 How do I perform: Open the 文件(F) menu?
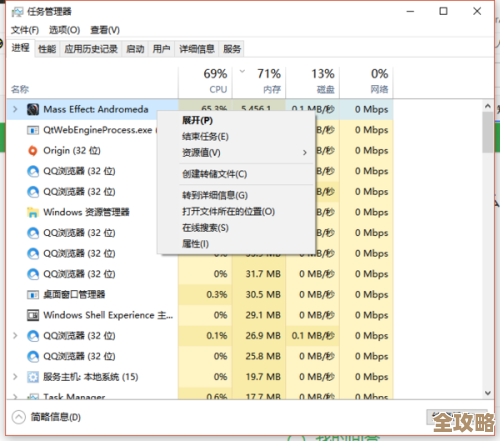pyautogui.click(x=25, y=30)
